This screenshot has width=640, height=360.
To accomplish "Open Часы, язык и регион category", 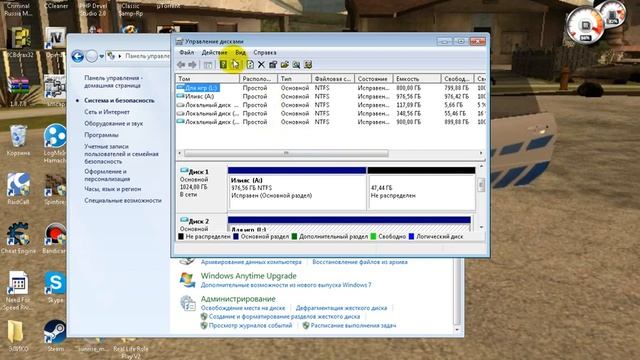I will [x=113, y=189].
